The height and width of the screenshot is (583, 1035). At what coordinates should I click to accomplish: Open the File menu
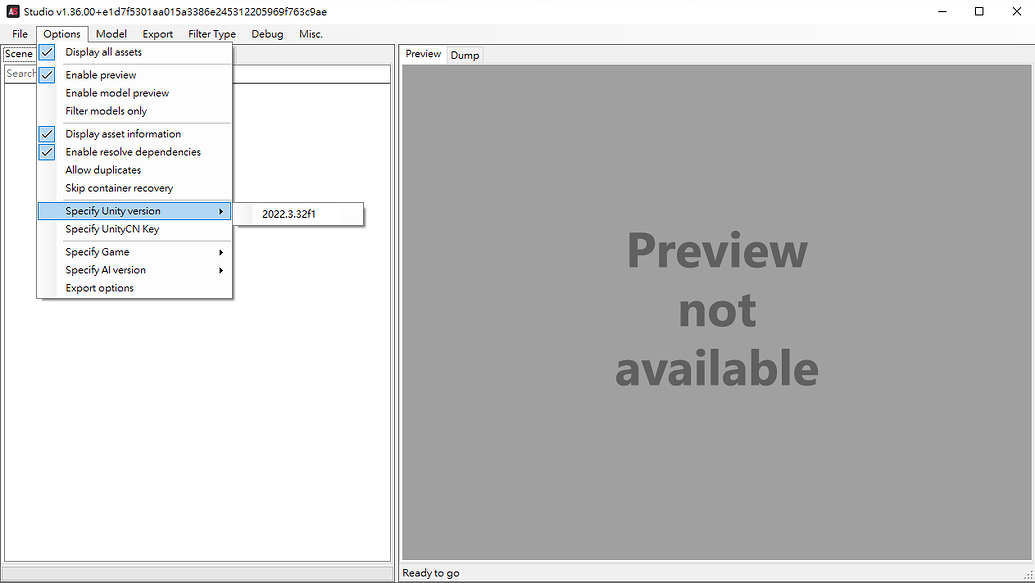pyautogui.click(x=20, y=34)
